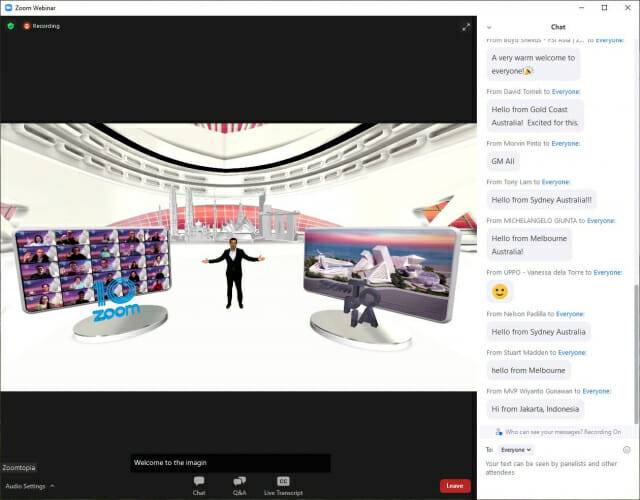Open the Everyone recipient dropdown
This screenshot has height=500, width=640.
516,450
